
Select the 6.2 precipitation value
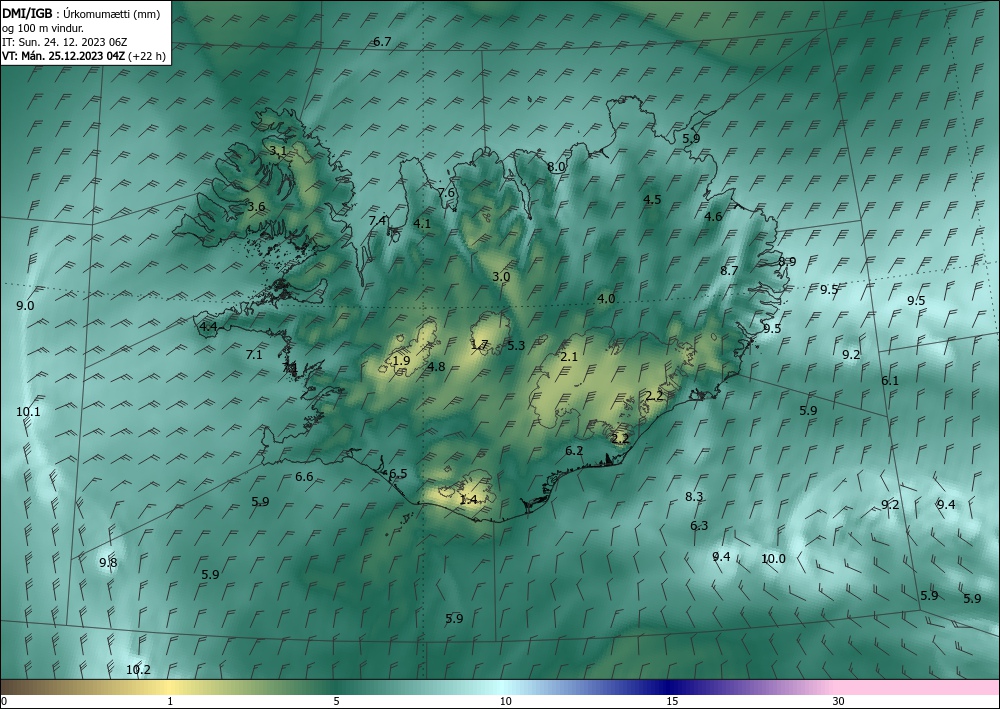coord(574,451)
